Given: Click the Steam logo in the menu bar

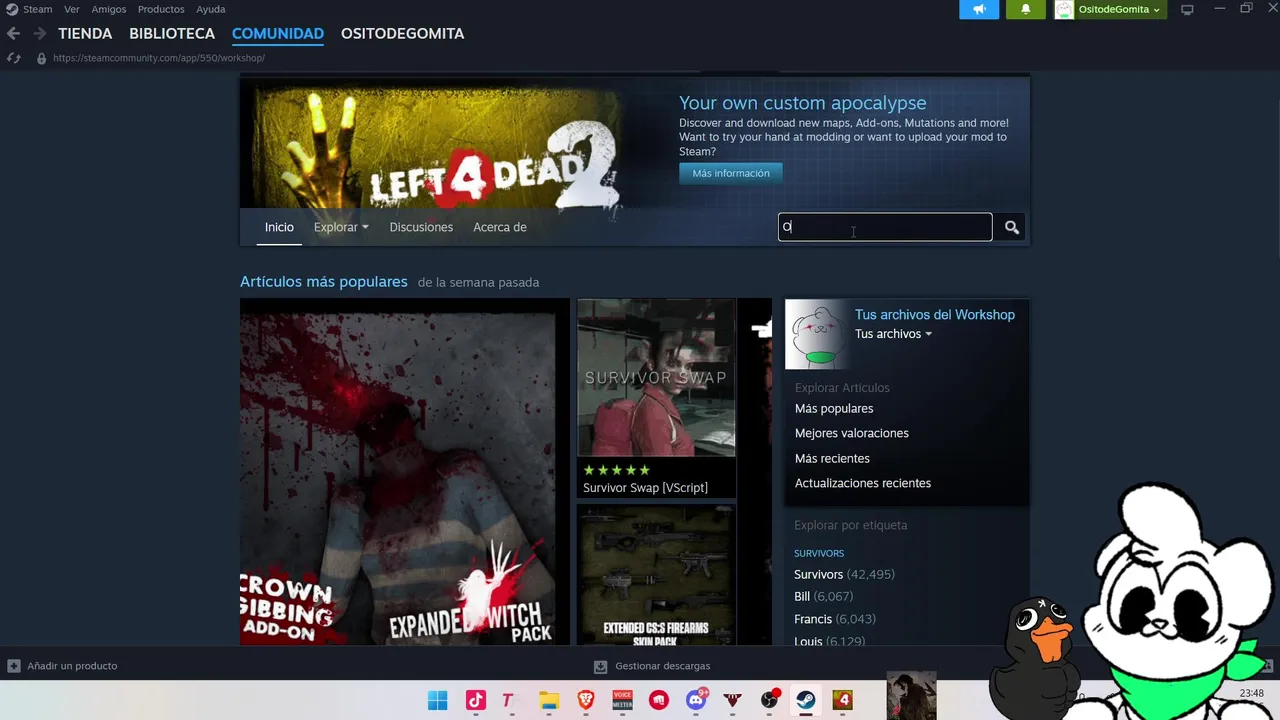Looking at the screenshot, I should pos(12,9).
